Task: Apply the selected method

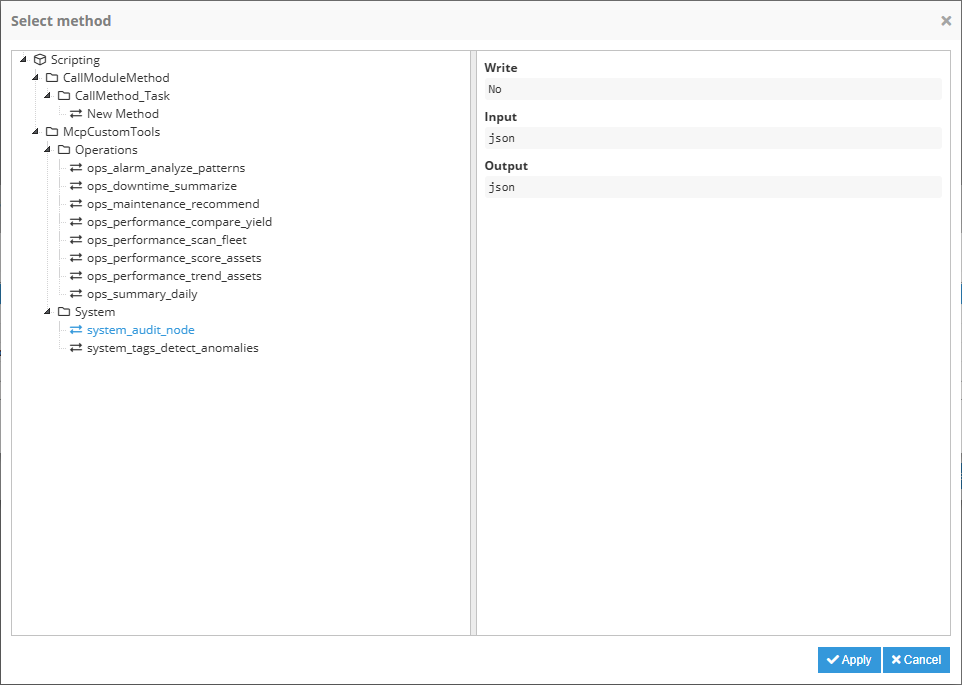Action: (849, 660)
